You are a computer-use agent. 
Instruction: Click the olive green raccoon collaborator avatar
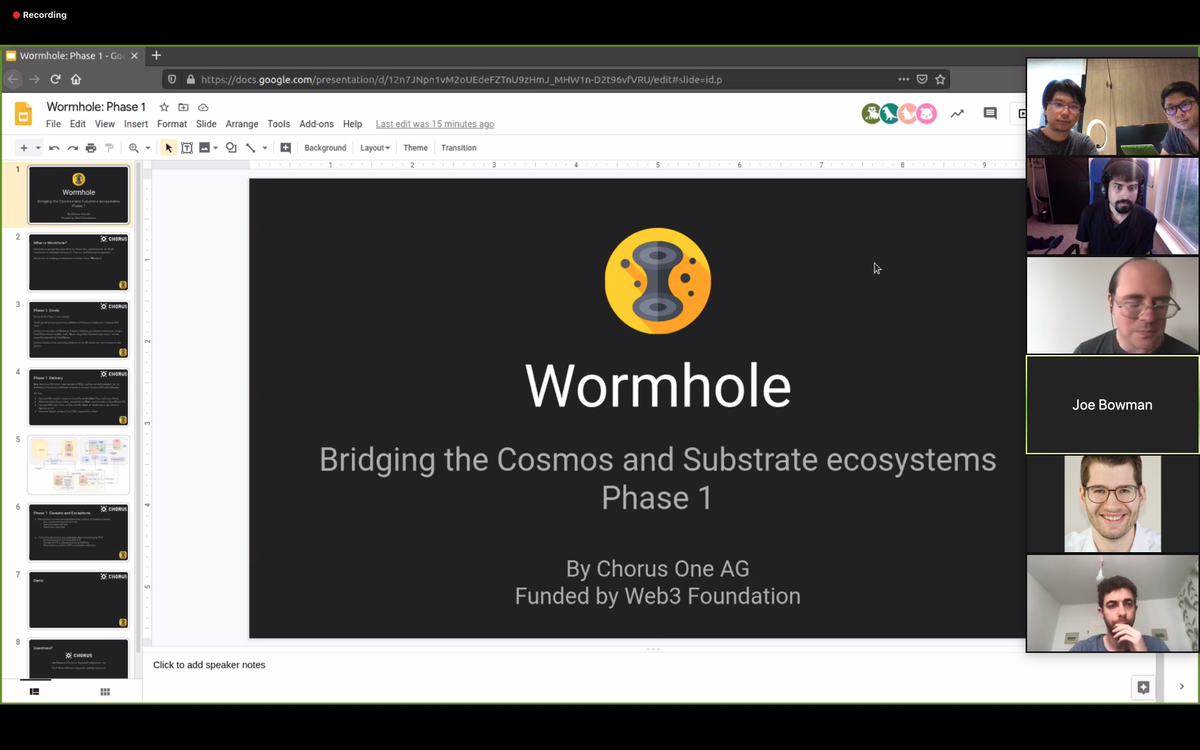tap(871, 114)
